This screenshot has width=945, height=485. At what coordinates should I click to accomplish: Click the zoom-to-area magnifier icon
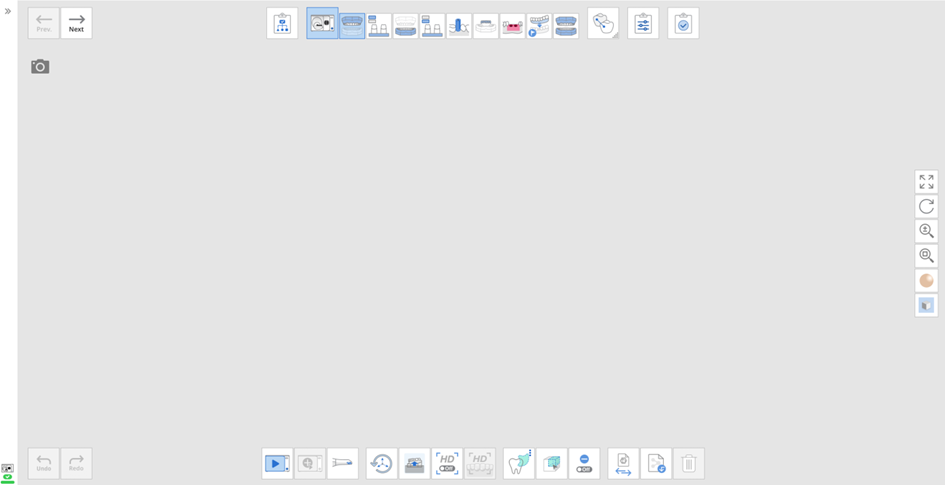[926, 256]
